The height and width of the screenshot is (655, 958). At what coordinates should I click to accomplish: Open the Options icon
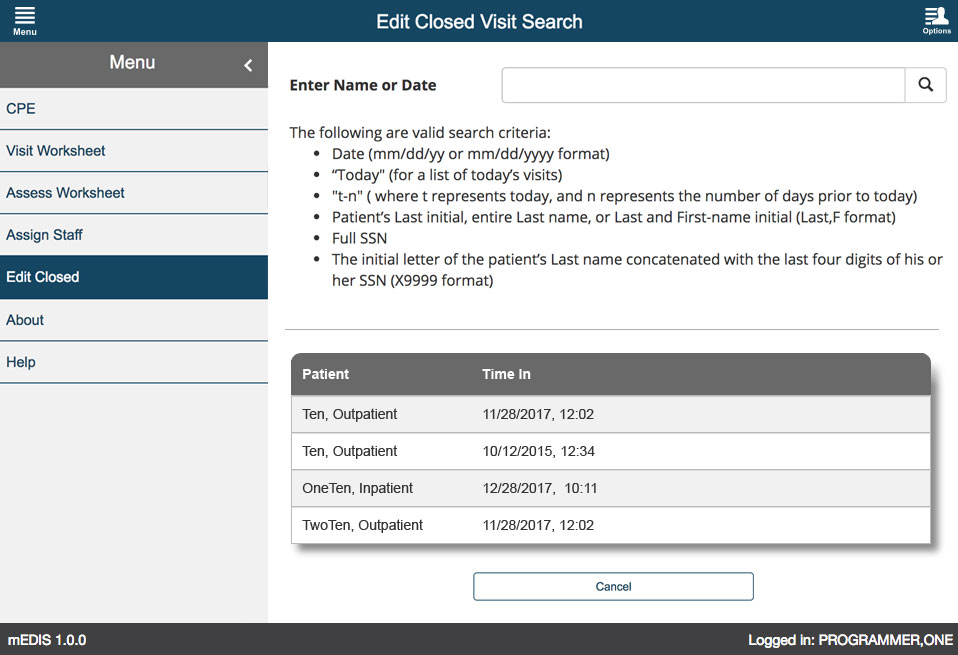[x=936, y=21]
